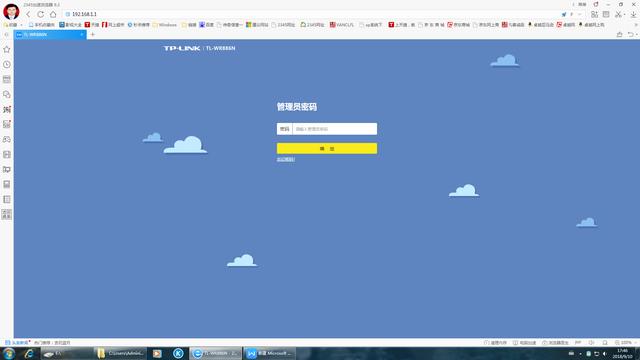Reload the page with refresh icon

[40, 14]
